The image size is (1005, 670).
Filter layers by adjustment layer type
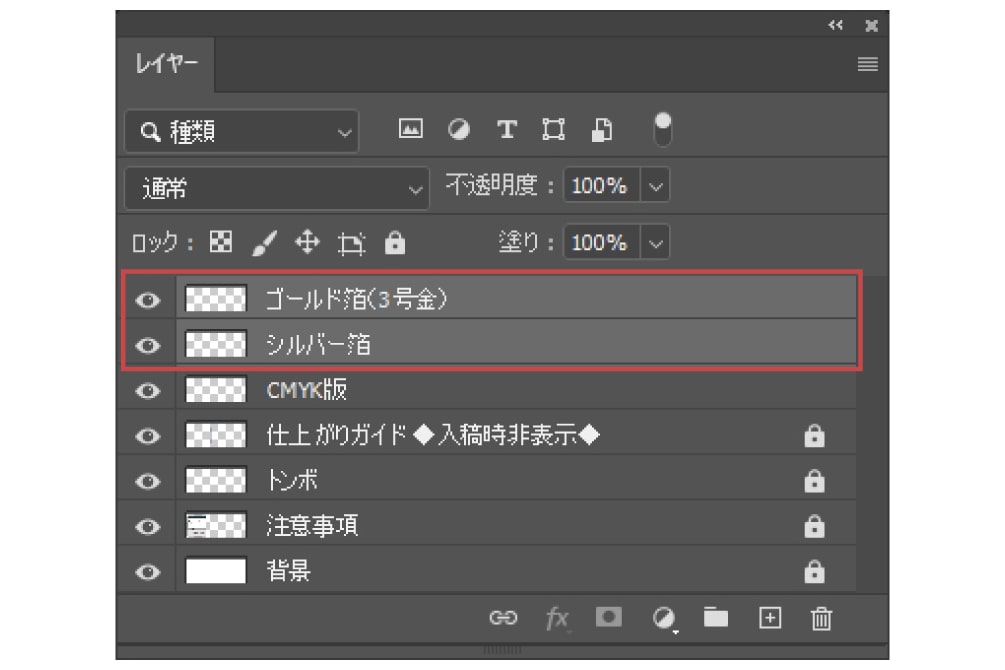click(458, 130)
